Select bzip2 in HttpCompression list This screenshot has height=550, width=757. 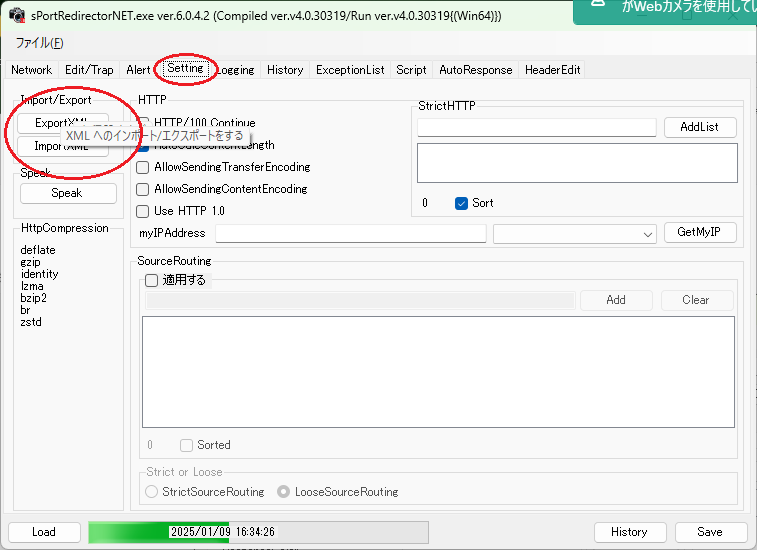(x=33, y=298)
